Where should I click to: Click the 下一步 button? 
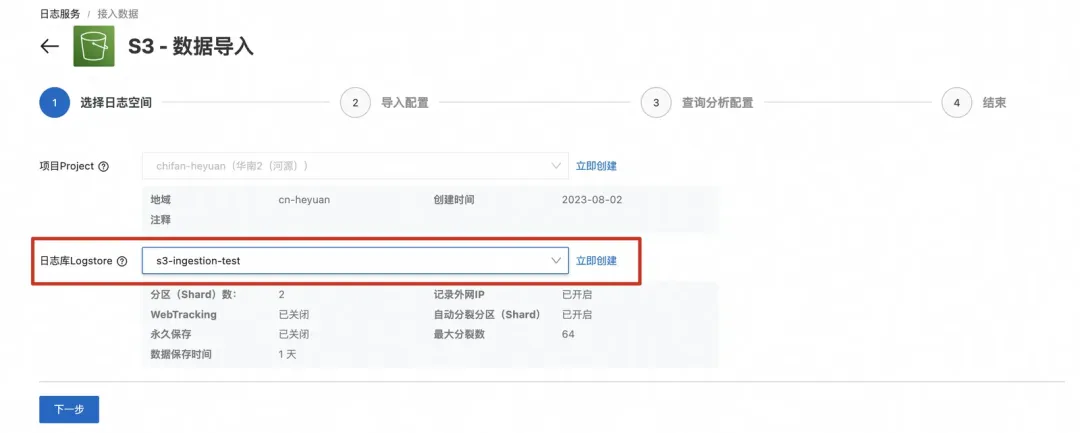point(69,409)
